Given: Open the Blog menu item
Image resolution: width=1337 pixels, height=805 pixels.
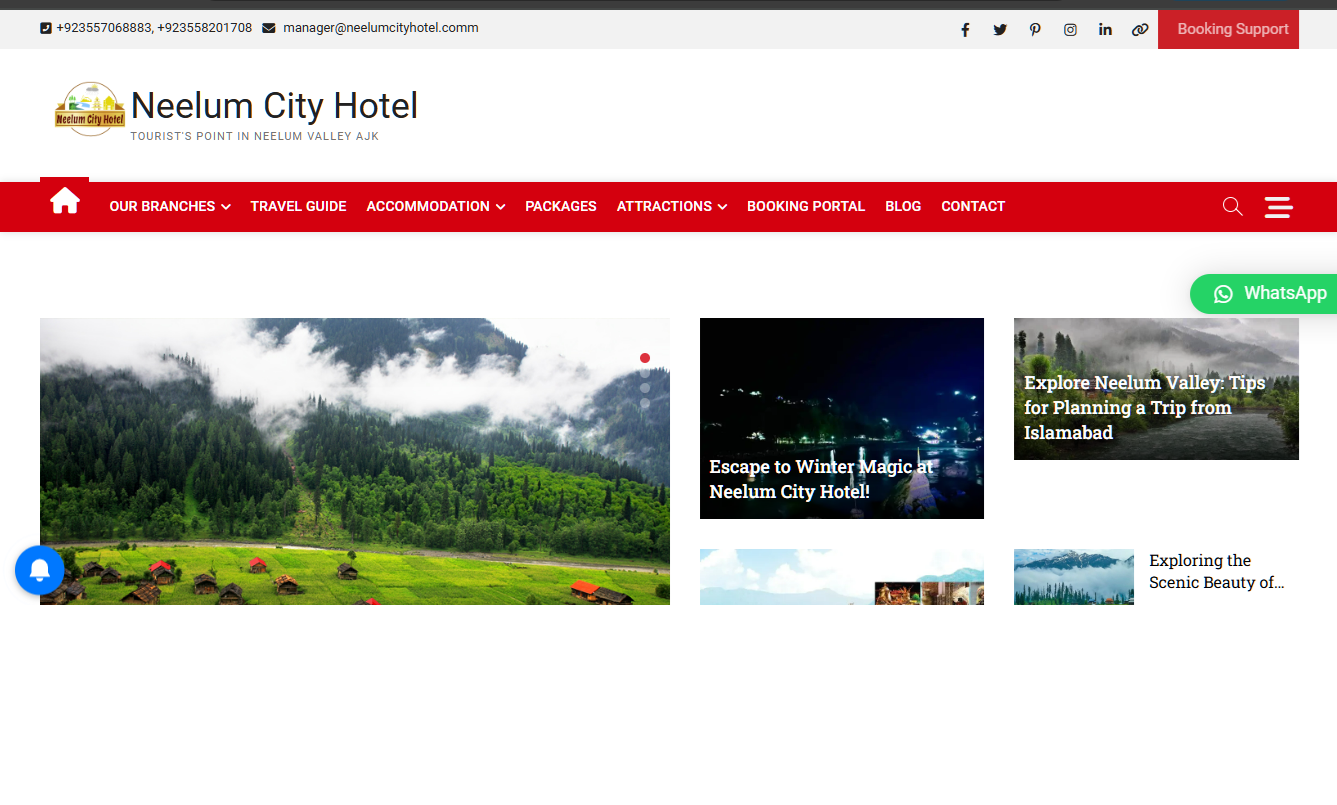Looking at the screenshot, I should [x=903, y=206].
